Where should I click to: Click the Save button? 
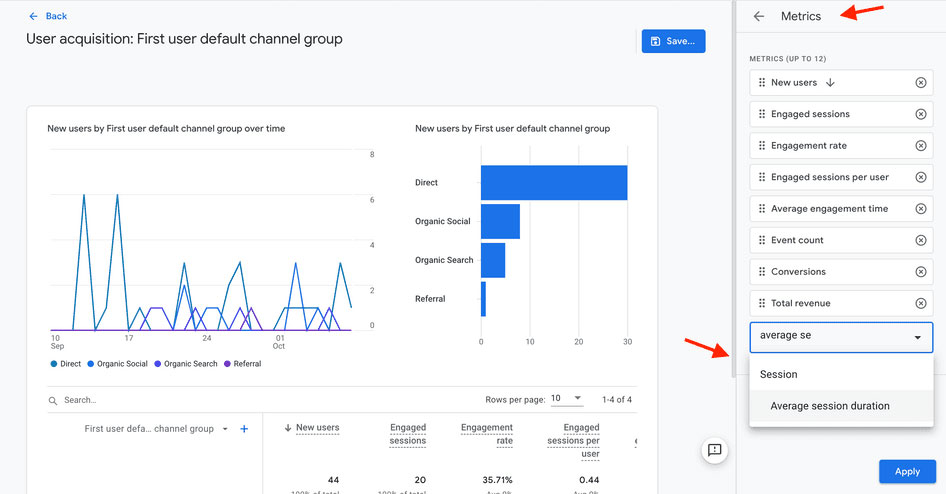673,41
